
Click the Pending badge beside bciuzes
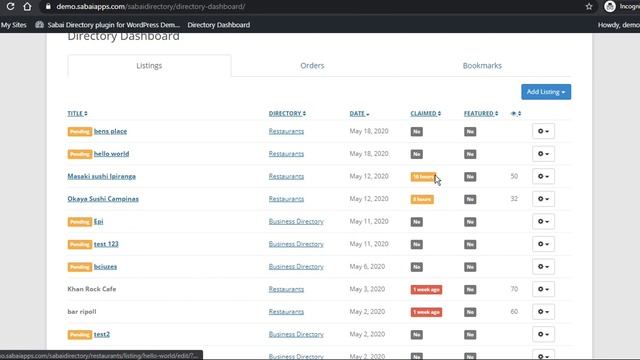[x=80, y=267]
